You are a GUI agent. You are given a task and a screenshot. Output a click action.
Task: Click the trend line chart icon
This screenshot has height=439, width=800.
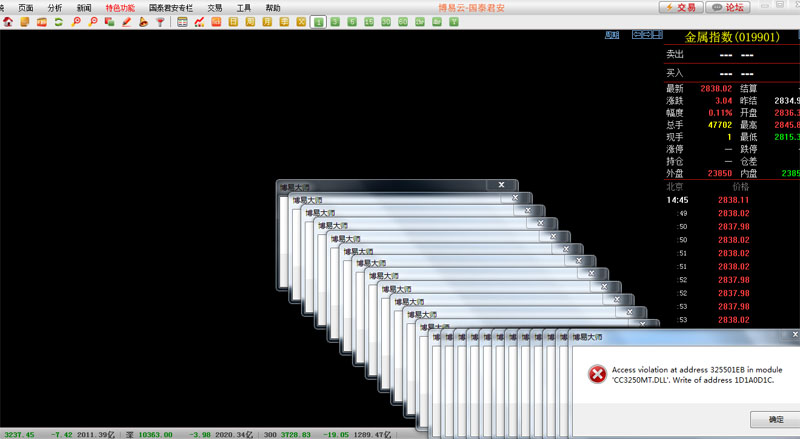199,22
